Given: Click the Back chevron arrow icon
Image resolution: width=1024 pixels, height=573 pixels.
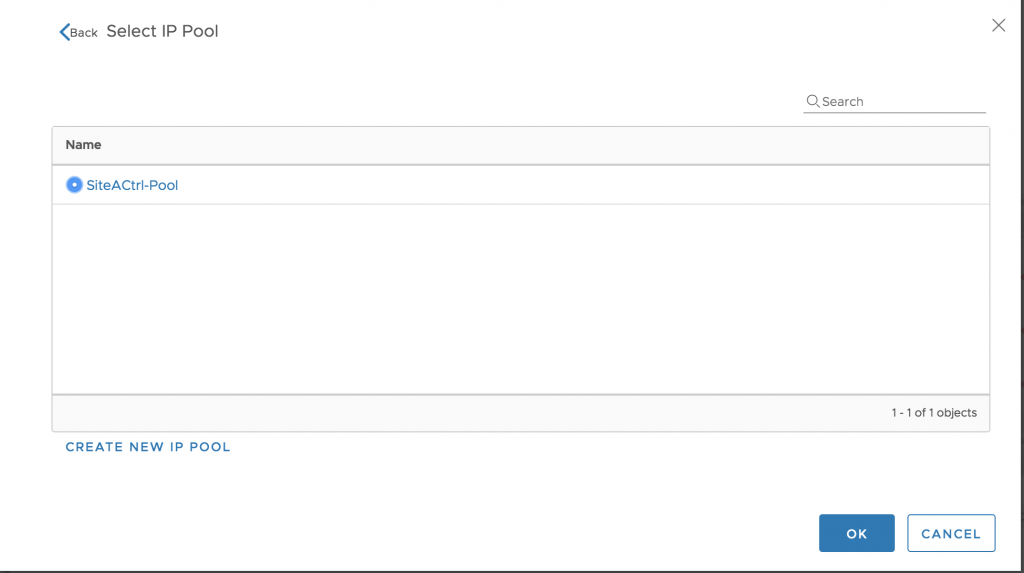Looking at the screenshot, I should [x=64, y=32].
